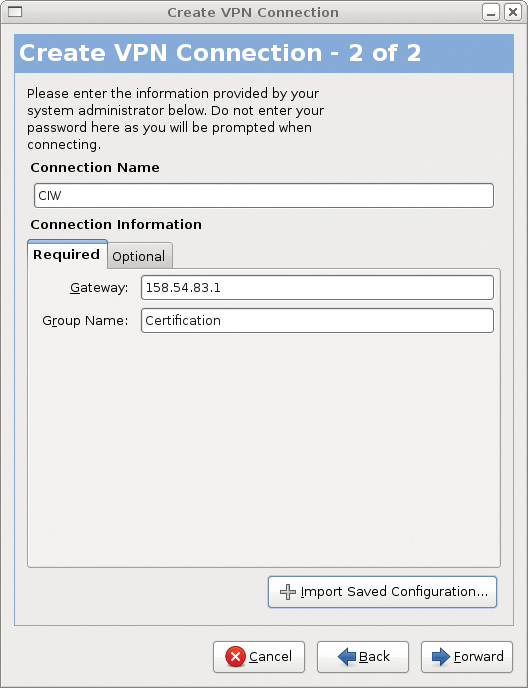The width and height of the screenshot is (528, 688).
Task: Switch to the Optional tab
Action: (139, 256)
